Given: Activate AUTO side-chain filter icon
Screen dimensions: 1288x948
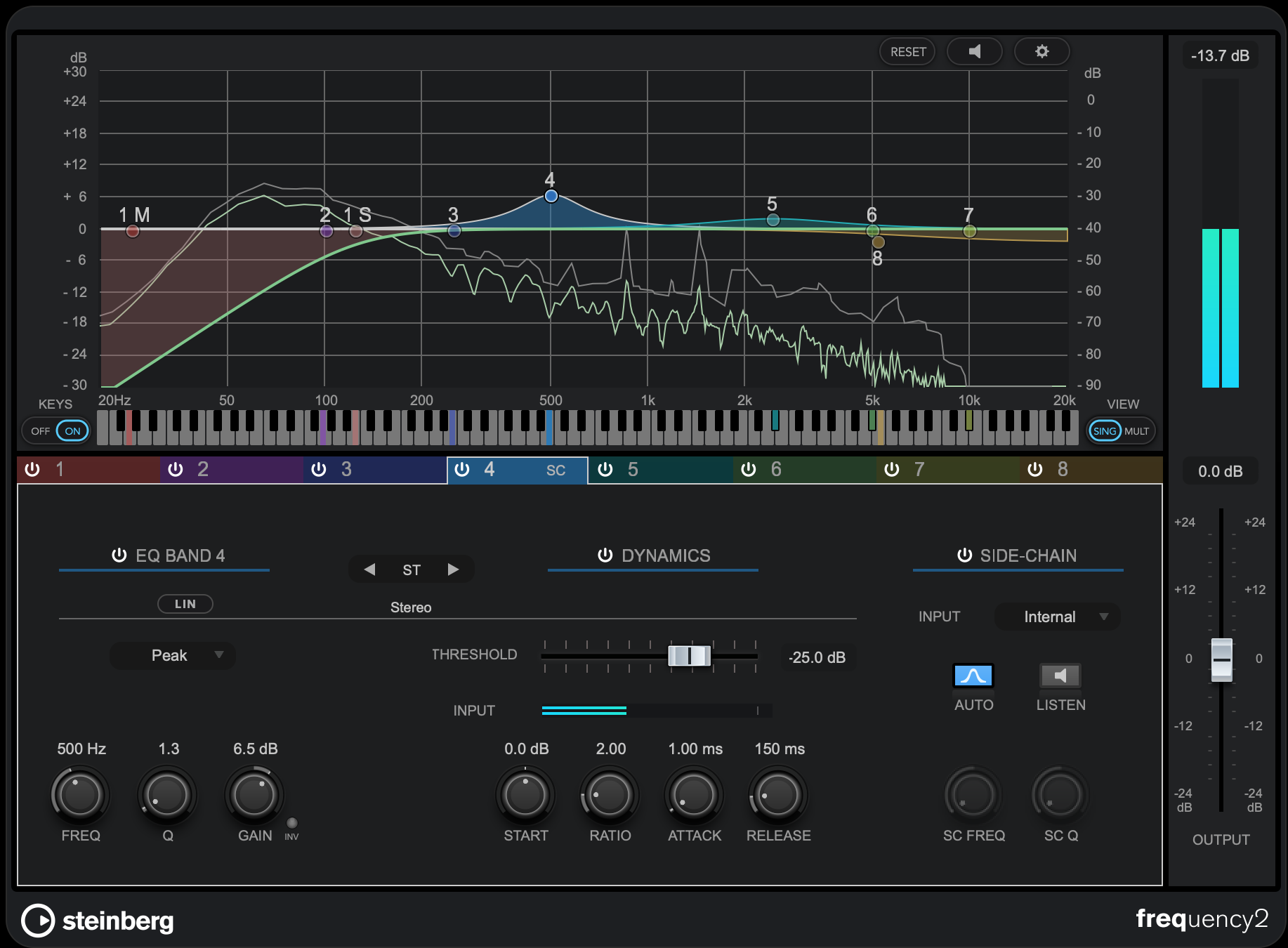Looking at the screenshot, I should (x=973, y=676).
